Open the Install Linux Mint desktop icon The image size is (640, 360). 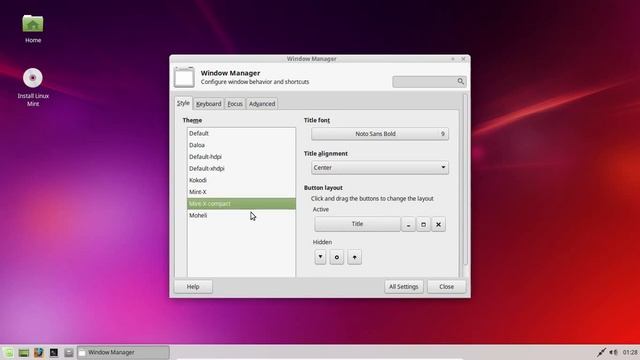pyautogui.click(x=33, y=78)
